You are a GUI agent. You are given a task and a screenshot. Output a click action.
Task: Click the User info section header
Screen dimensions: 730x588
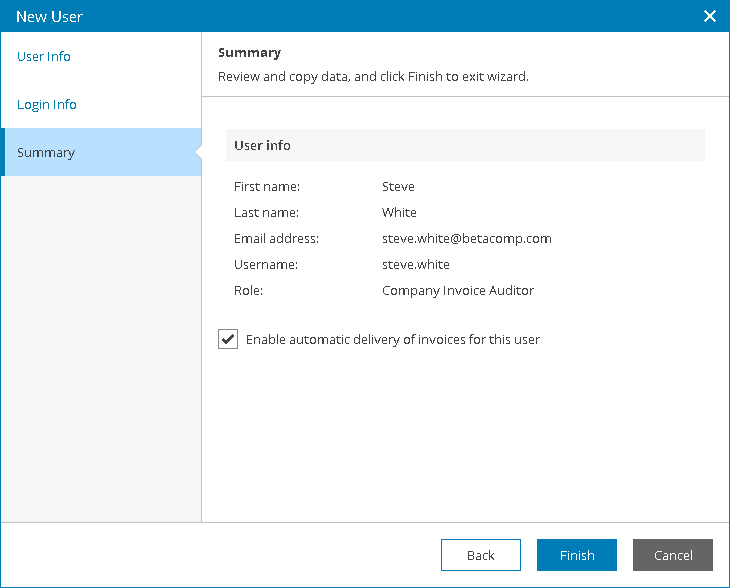click(465, 145)
